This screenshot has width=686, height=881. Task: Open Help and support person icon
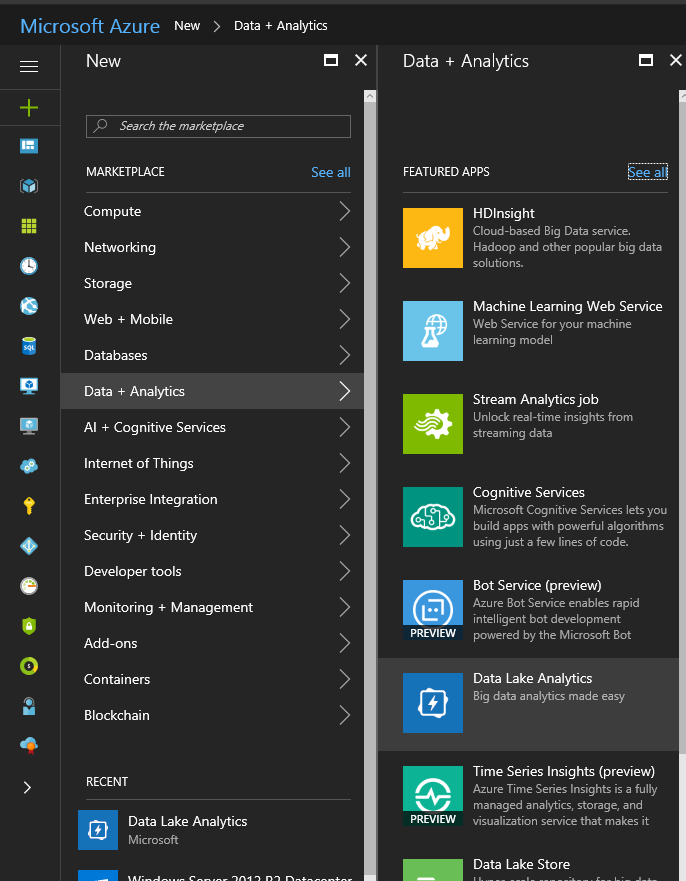29,706
